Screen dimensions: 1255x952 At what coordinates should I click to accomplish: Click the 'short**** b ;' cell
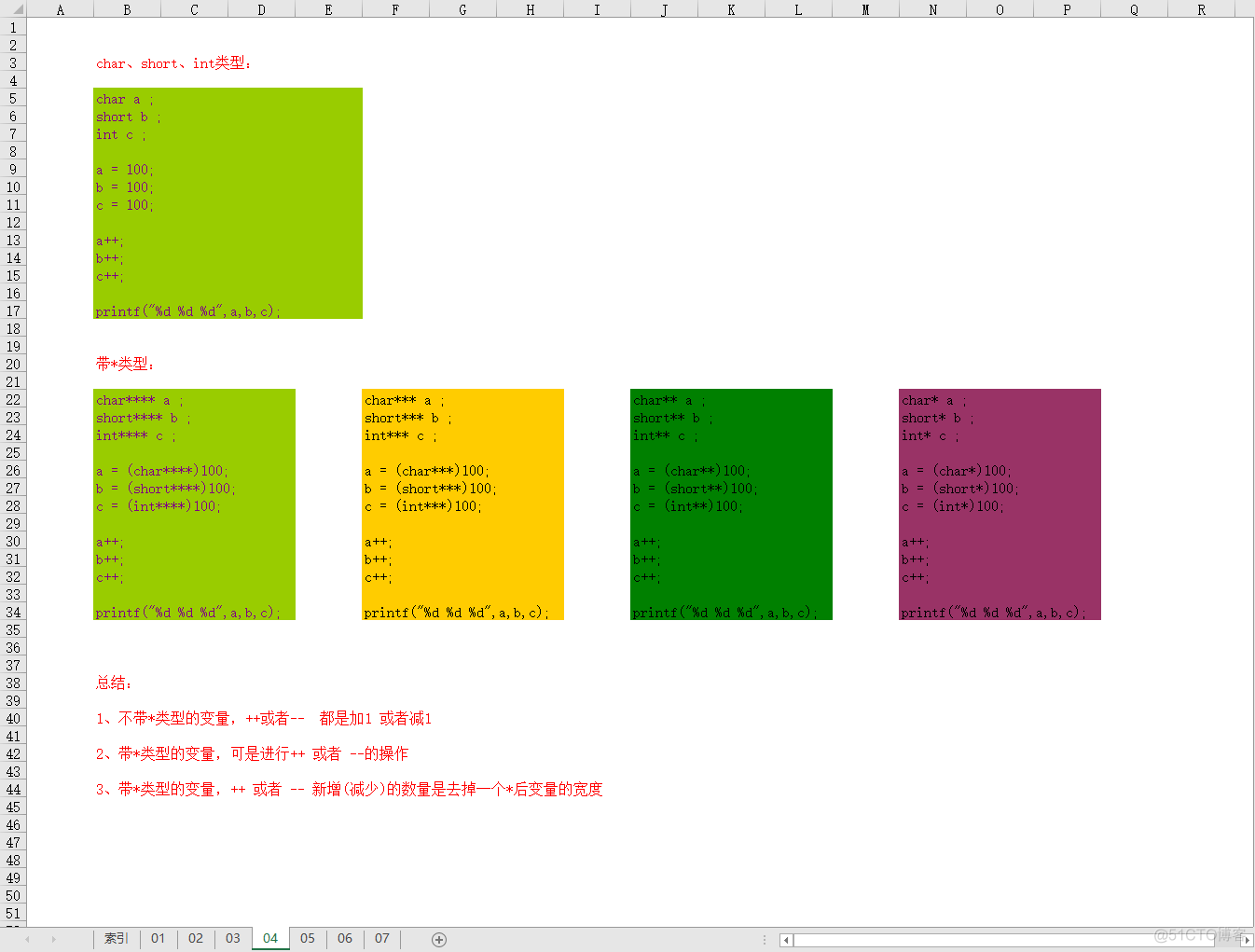pyautogui.click(x=144, y=418)
